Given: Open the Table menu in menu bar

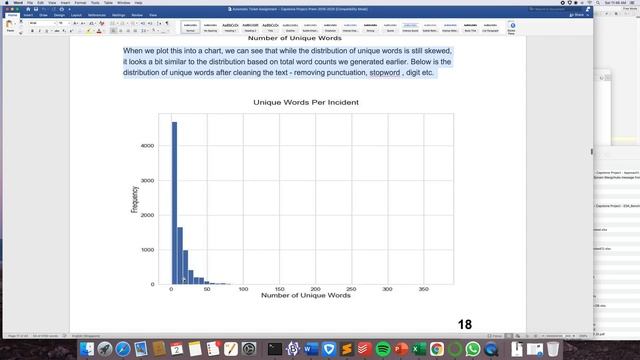Looking at the screenshot, I should (x=108, y=2).
